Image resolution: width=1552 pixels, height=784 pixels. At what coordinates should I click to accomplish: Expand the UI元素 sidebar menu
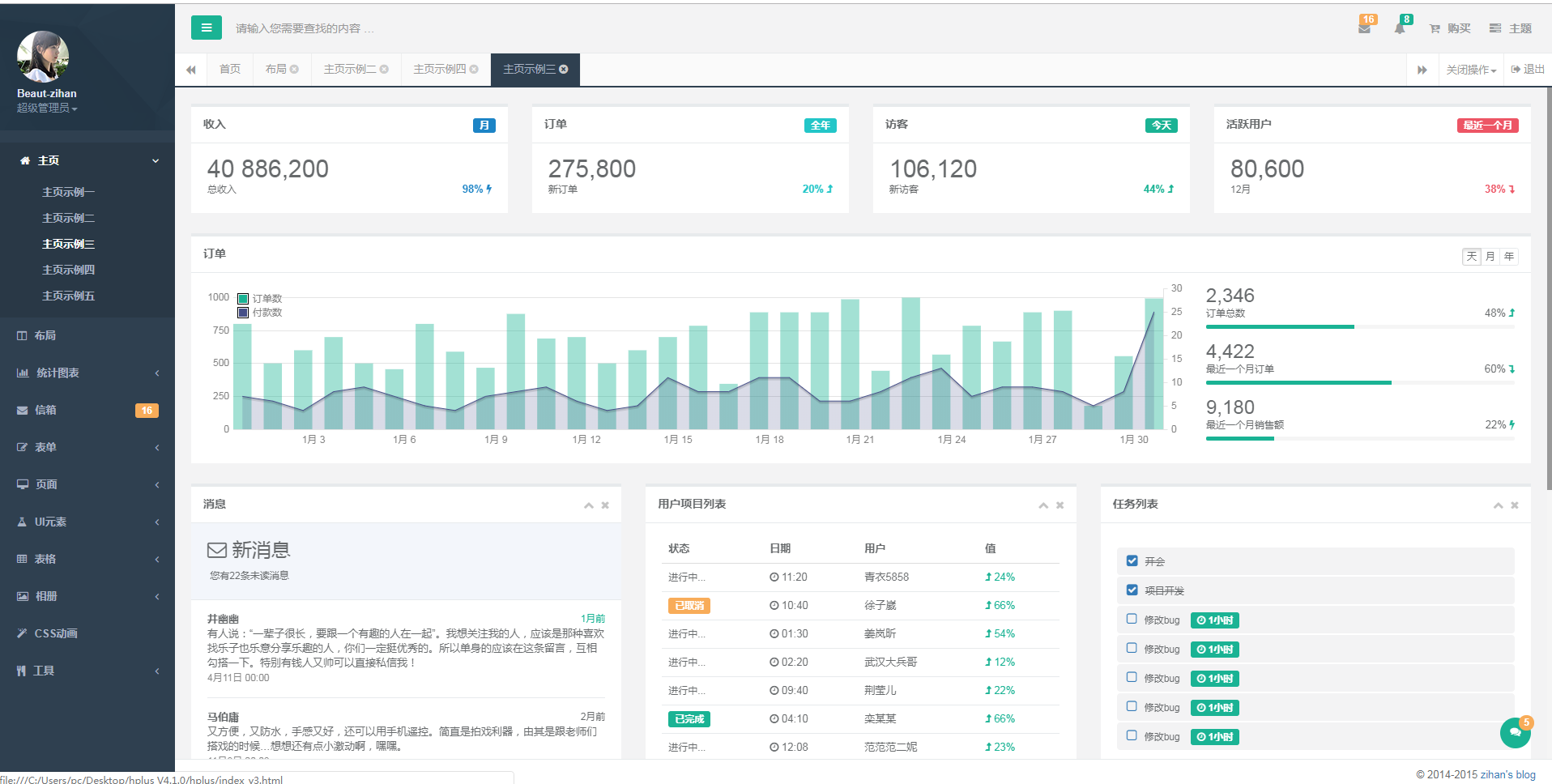pos(87,522)
